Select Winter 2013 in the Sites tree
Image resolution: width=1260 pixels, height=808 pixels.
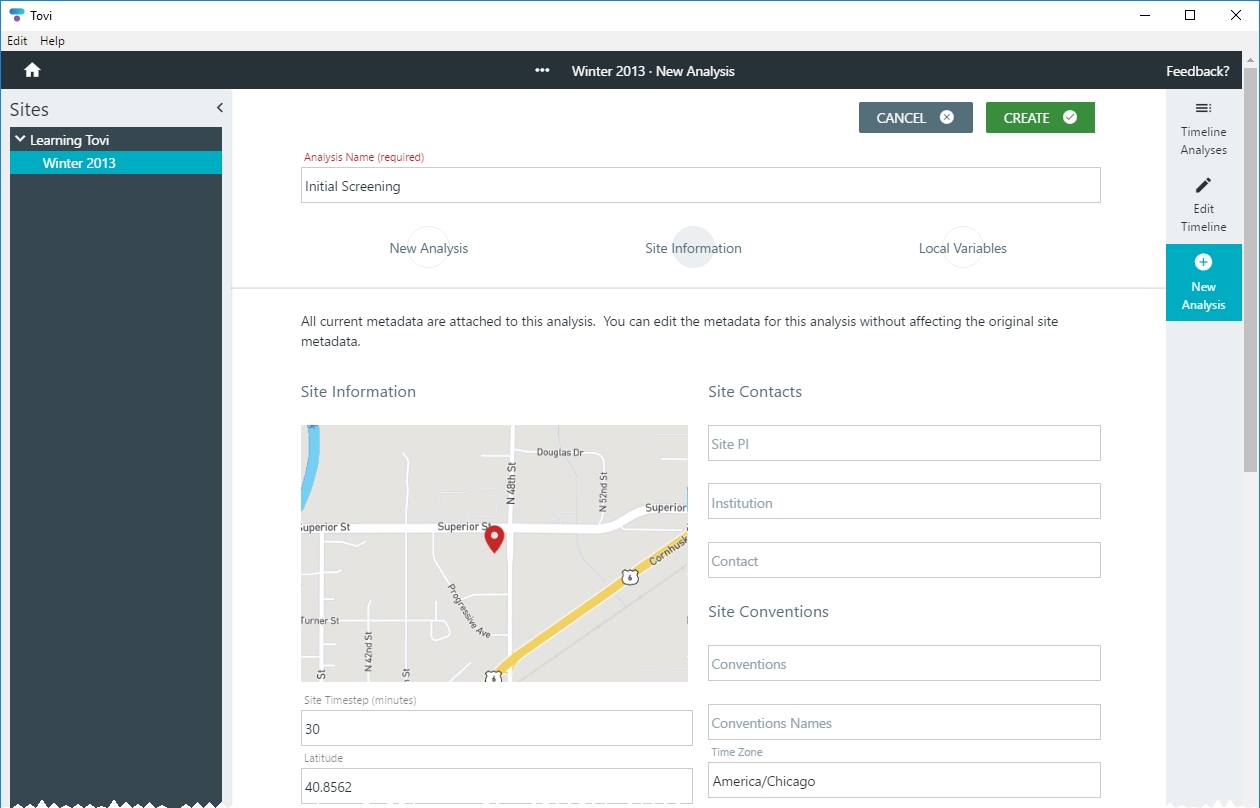[79, 163]
